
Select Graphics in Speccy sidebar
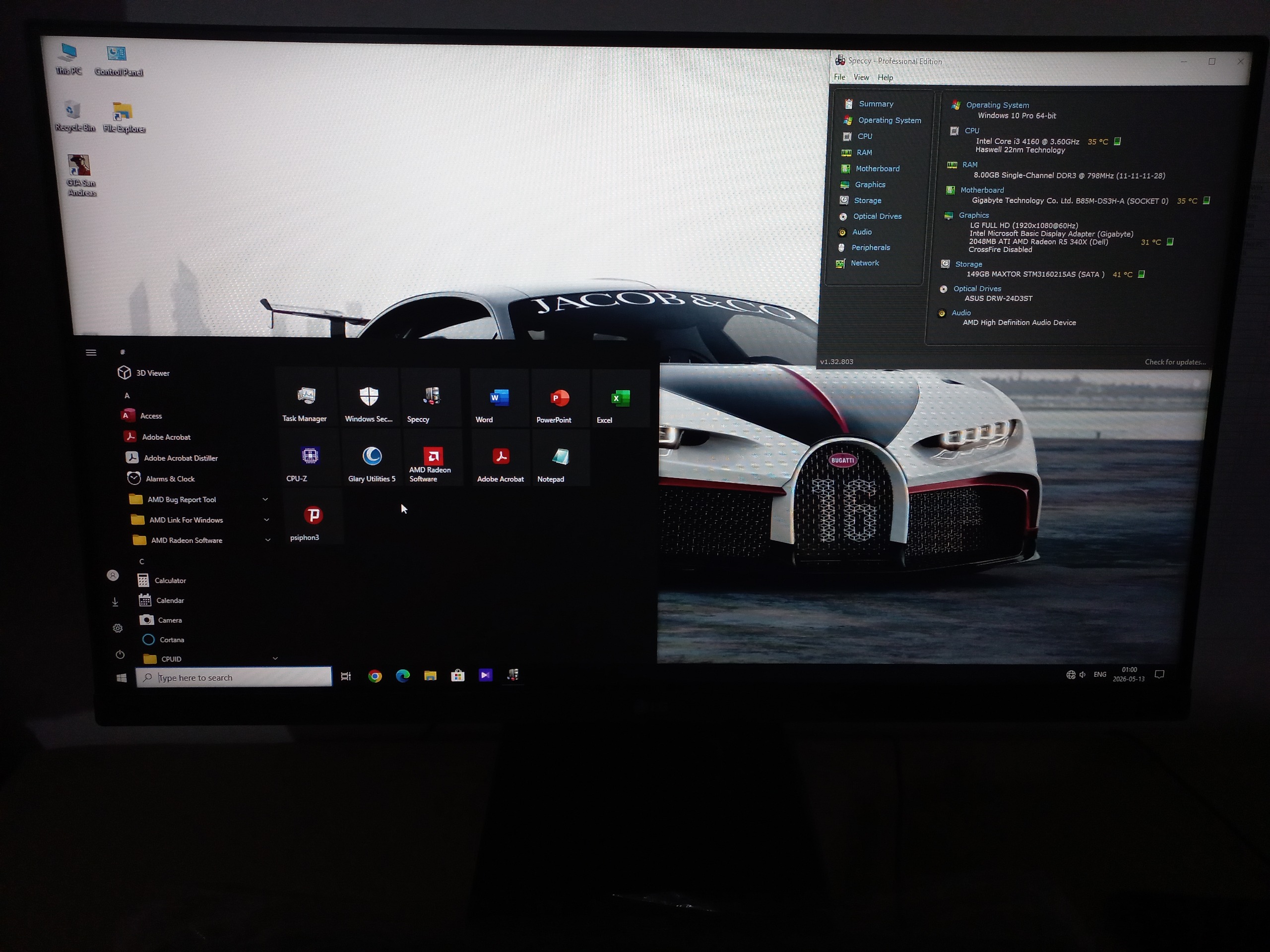click(x=862, y=184)
